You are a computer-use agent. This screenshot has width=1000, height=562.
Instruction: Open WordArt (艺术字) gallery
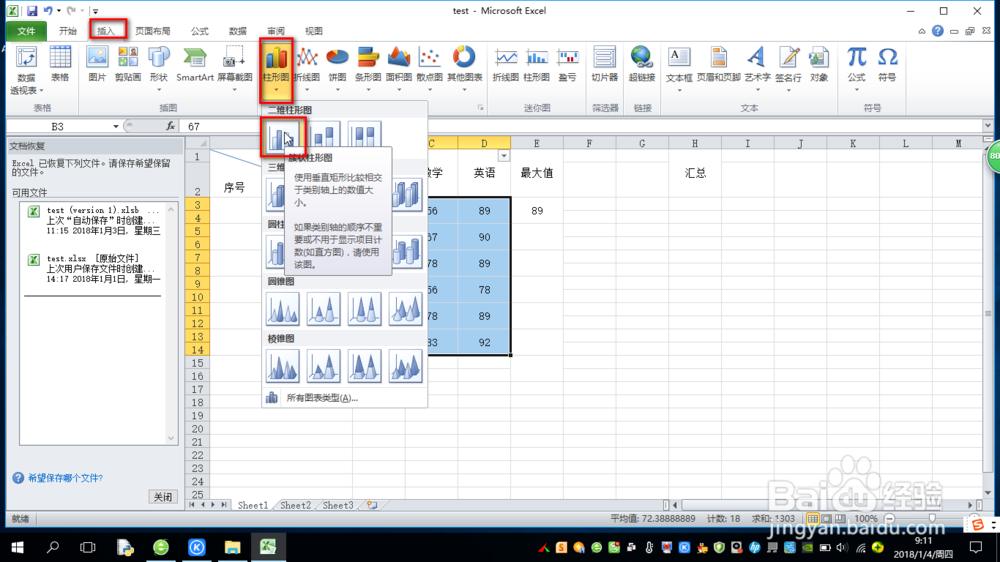point(757,69)
